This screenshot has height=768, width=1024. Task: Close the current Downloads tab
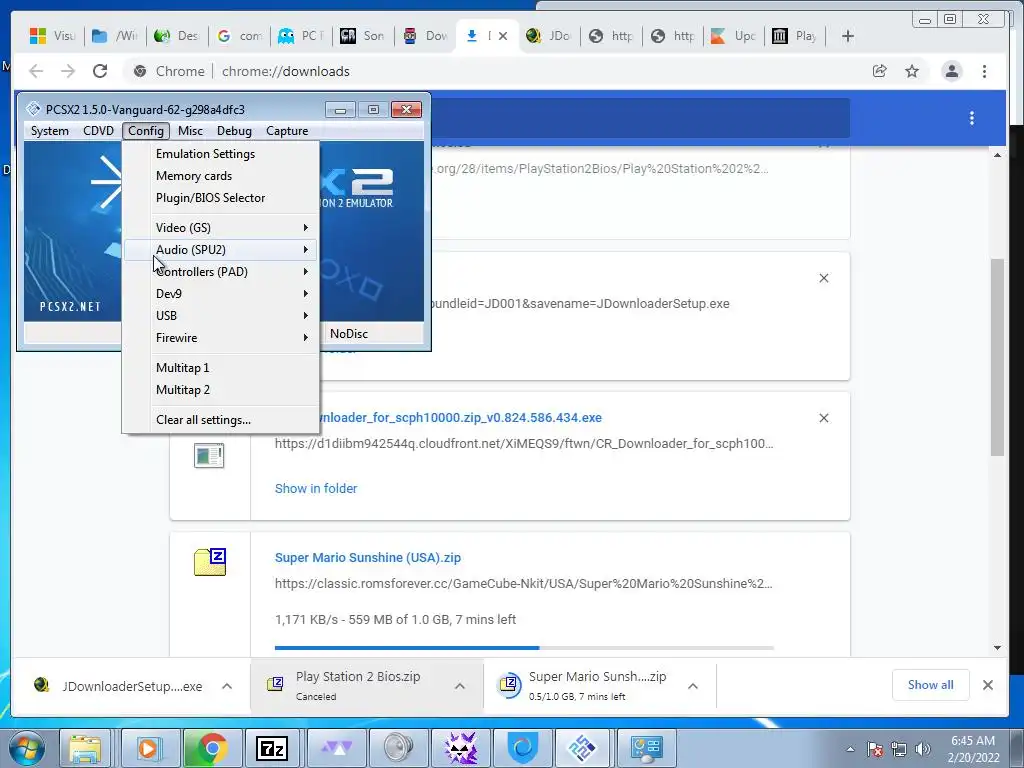point(503,36)
